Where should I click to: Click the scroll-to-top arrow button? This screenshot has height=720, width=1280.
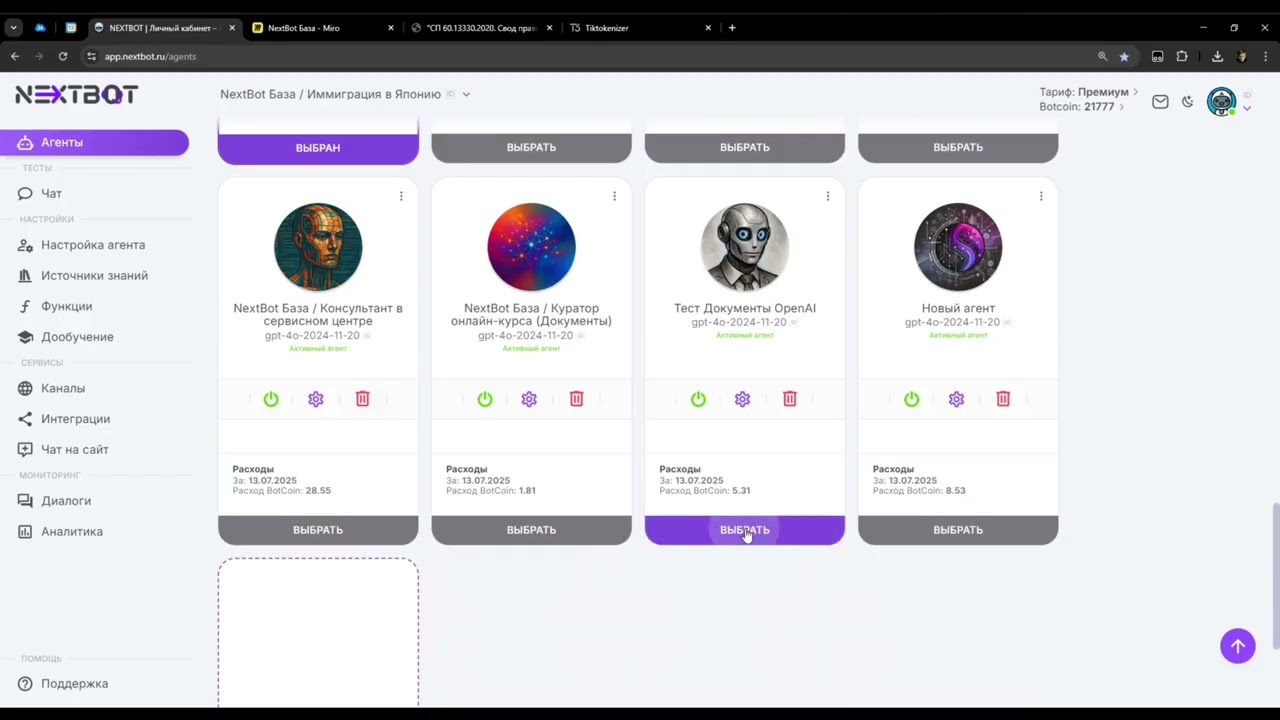tap(1238, 646)
